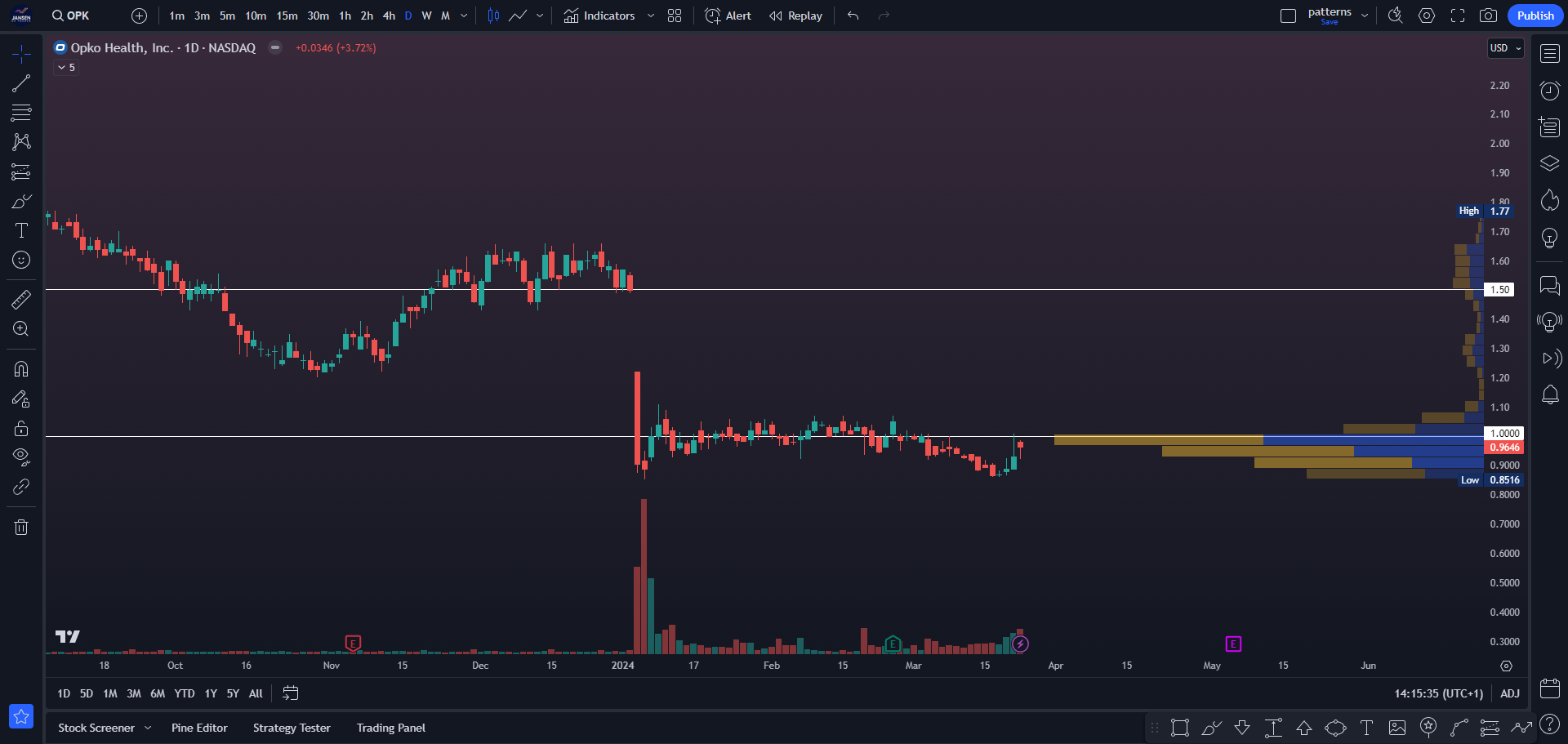Open the OPK symbol search
This screenshot has width=1568, height=744.
pyautogui.click(x=70, y=16)
